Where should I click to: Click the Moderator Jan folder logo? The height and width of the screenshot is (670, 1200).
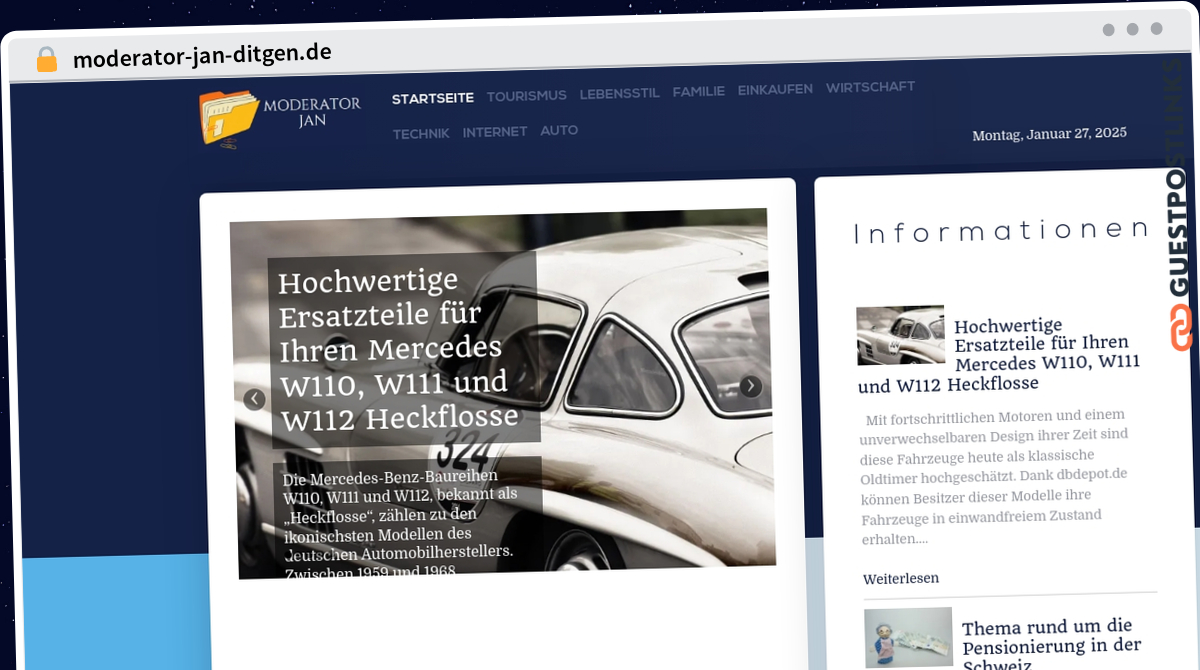point(281,118)
